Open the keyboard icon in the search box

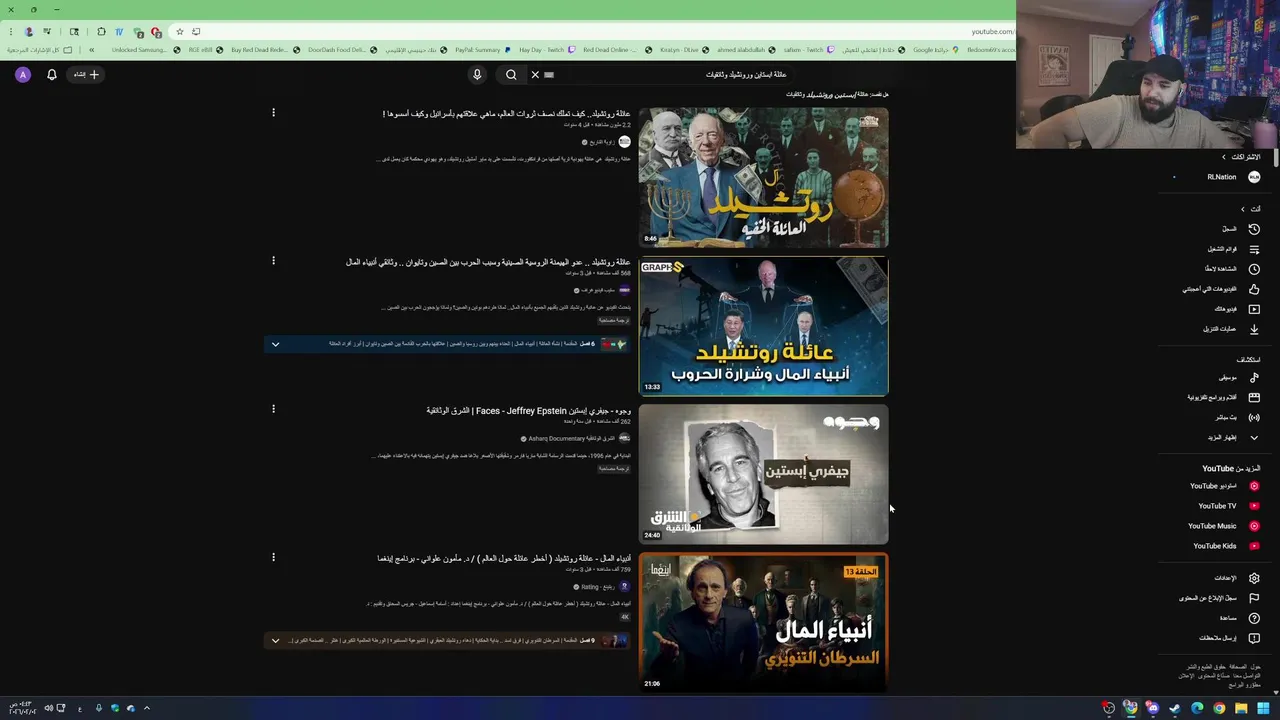(549, 75)
